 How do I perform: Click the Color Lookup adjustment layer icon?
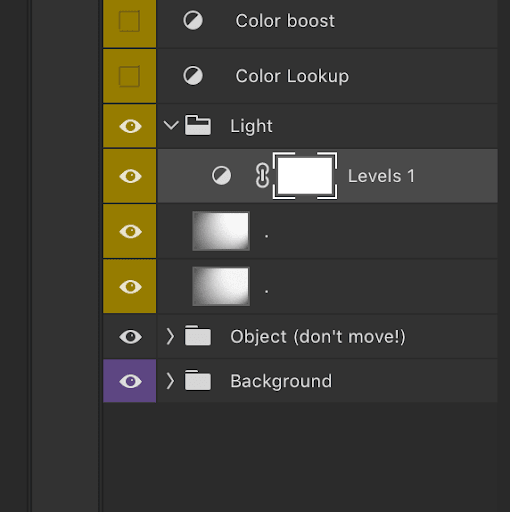(x=193, y=76)
